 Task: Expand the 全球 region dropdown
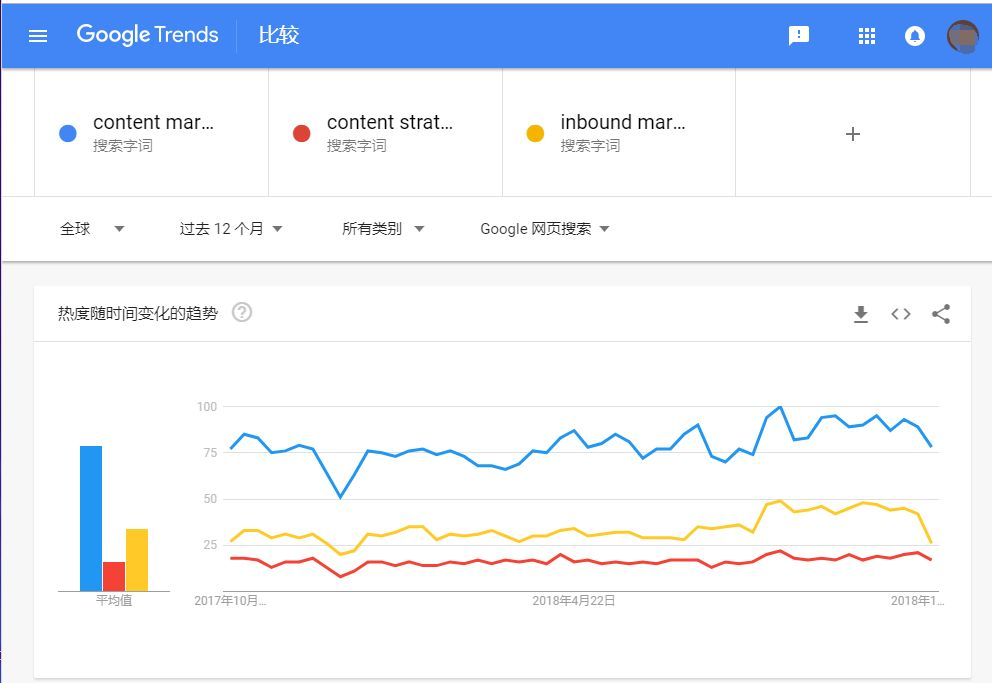[92, 229]
